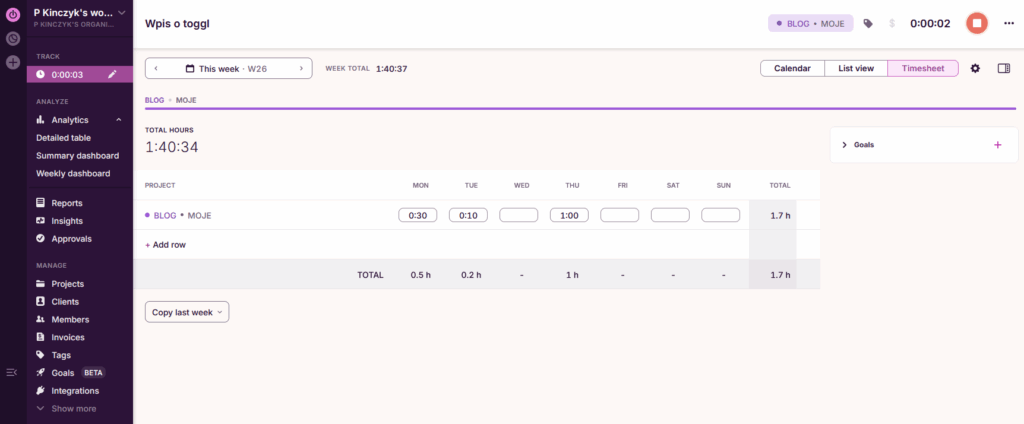This screenshot has width=1024, height=424.
Task: Click the tag icon in timer bar
Action: click(868, 24)
